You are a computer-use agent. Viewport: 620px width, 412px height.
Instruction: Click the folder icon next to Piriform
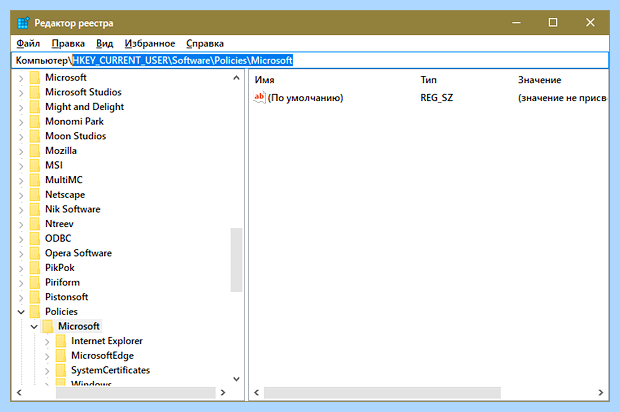click(x=35, y=282)
